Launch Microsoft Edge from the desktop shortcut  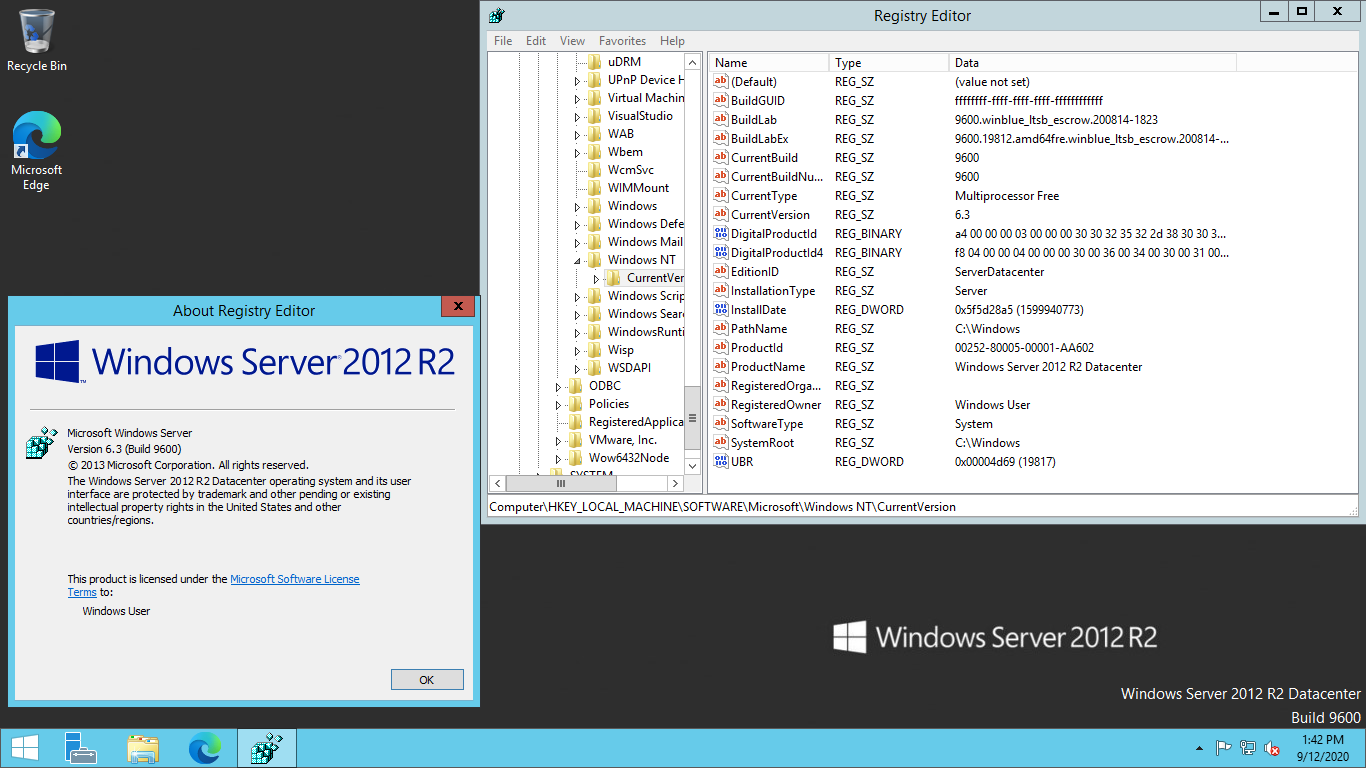pyautogui.click(x=37, y=150)
